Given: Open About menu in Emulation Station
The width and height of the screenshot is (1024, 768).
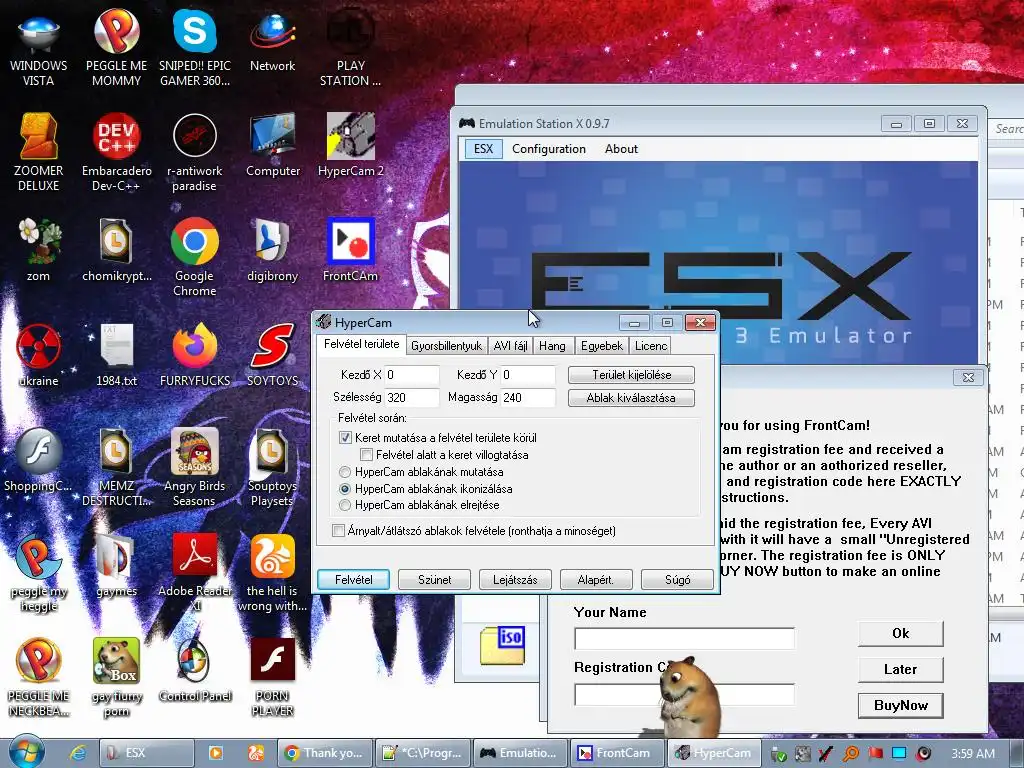Looking at the screenshot, I should point(621,149).
